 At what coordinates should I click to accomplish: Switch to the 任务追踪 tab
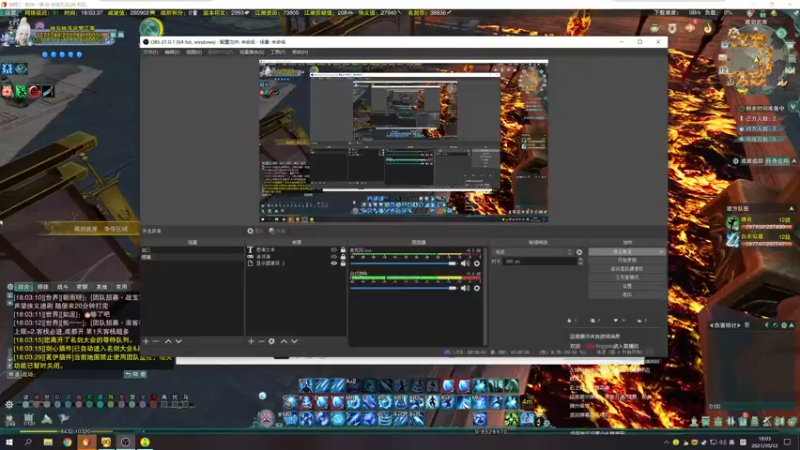pyautogui.click(x=777, y=161)
